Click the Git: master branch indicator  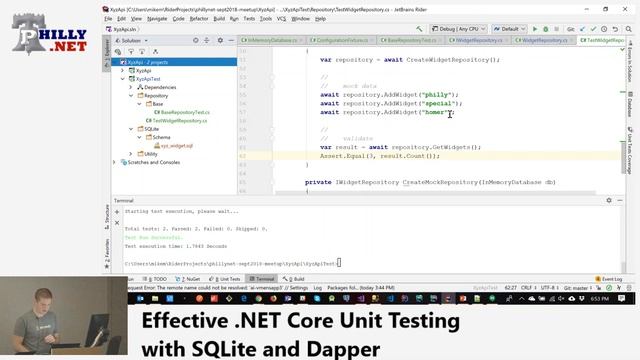578,288
